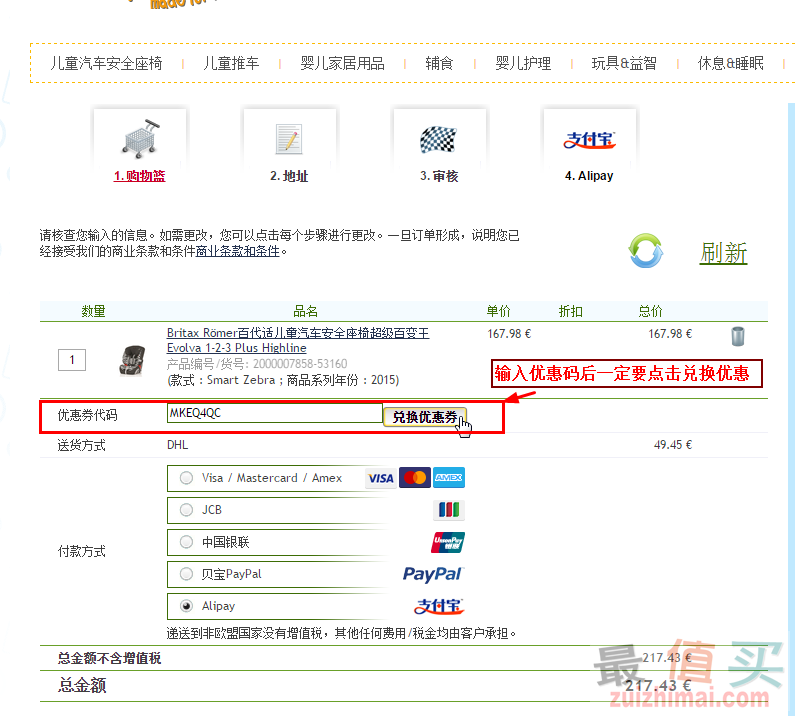
Task: Click the UnionPay logo
Action: (x=448, y=542)
